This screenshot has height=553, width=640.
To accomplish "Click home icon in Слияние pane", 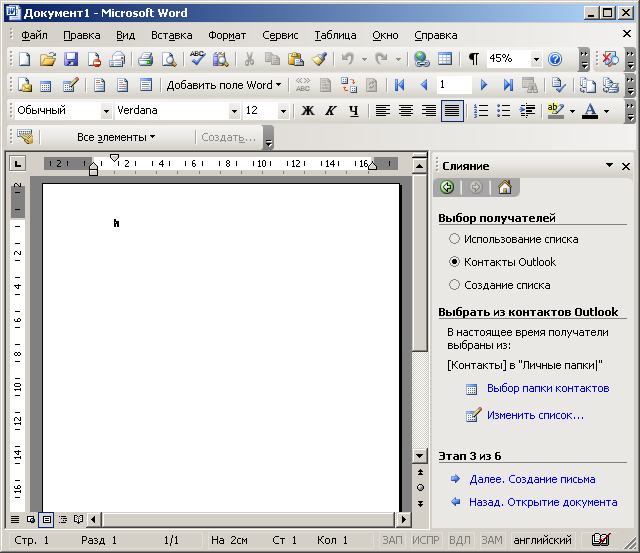I will pos(505,187).
